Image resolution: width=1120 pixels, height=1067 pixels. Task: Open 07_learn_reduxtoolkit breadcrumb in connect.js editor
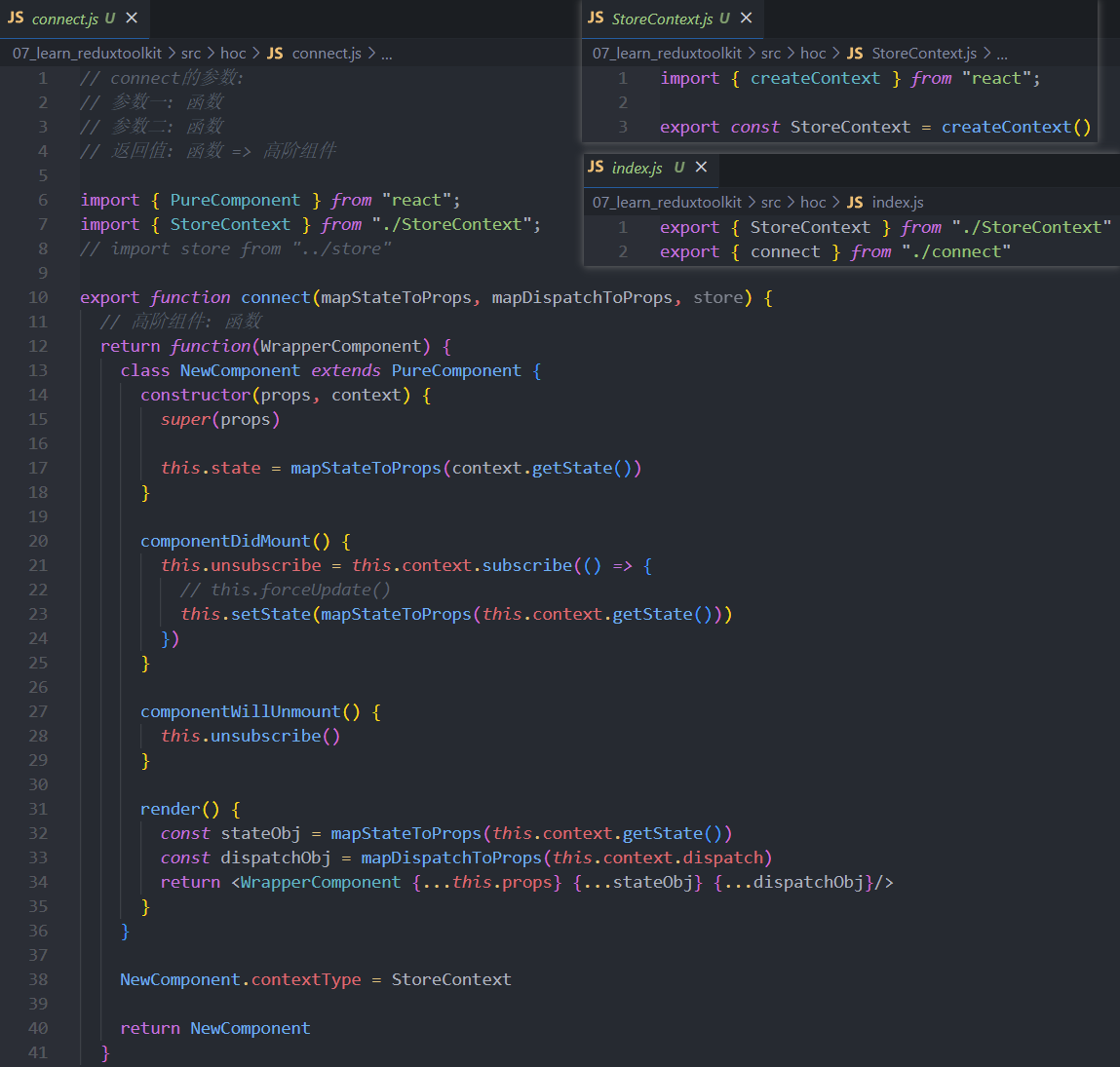pos(87,54)
